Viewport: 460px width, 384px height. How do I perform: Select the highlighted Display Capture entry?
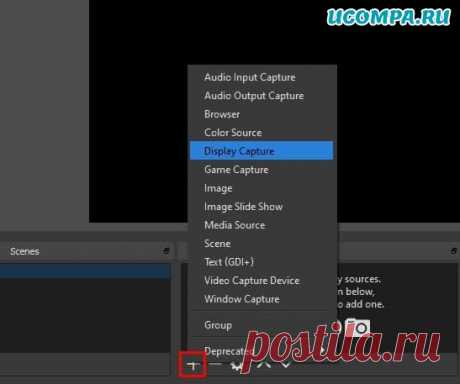pos(261,151)
